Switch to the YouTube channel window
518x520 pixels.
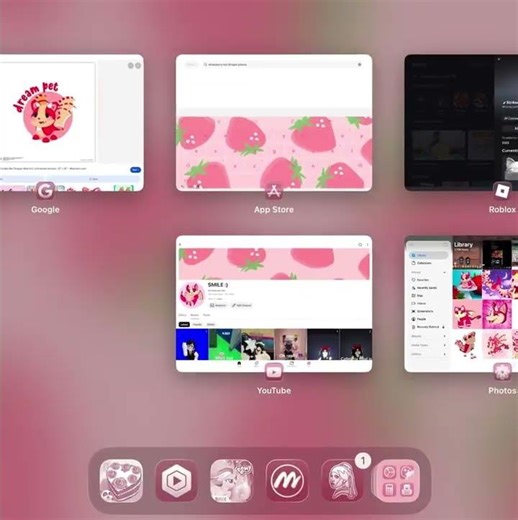tap(274, 304)
